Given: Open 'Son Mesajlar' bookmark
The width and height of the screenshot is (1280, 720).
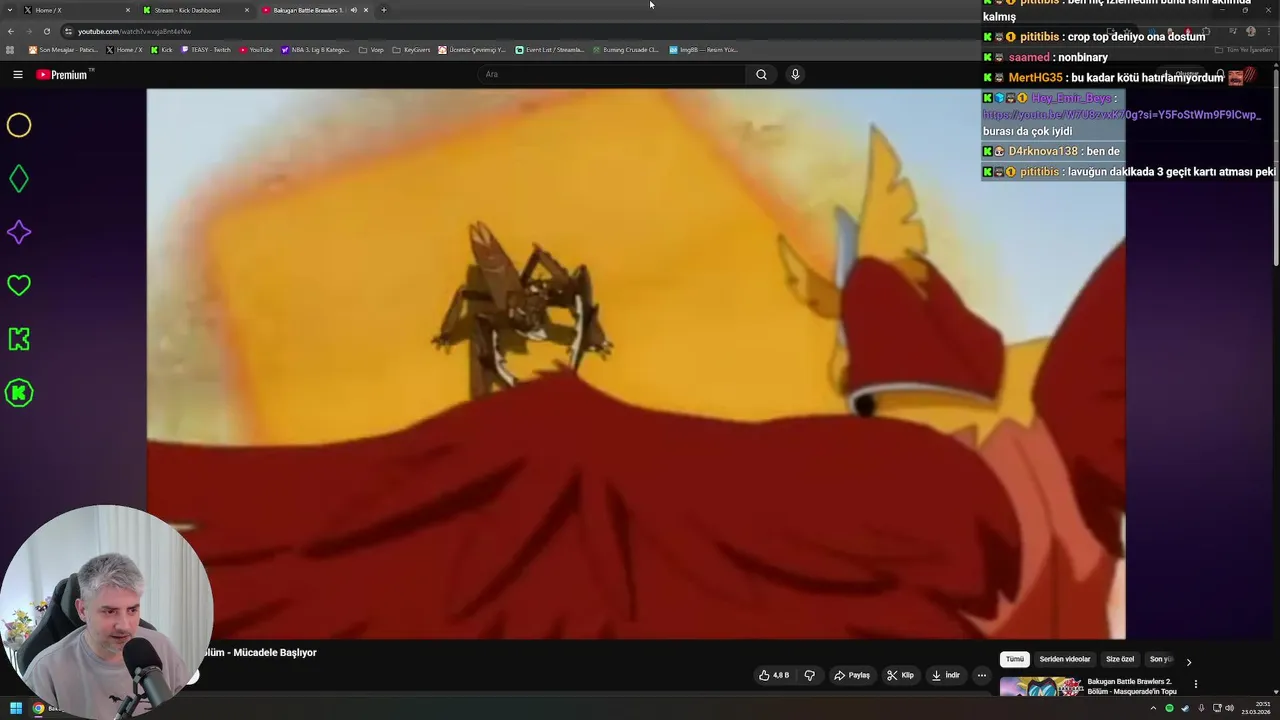Looking at the screenshot, I should (63, 49).
